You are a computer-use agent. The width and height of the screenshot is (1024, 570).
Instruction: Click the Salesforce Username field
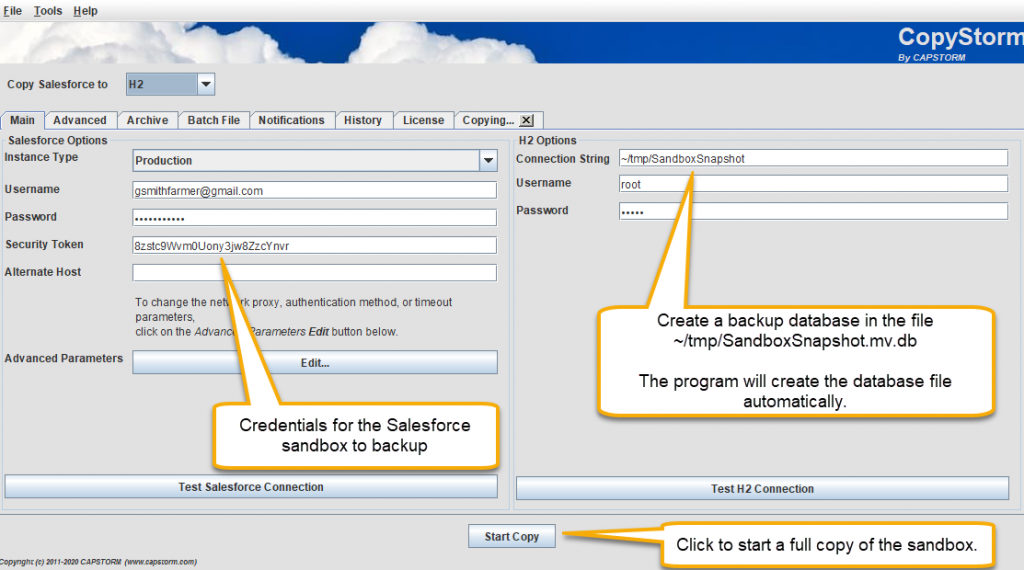314,191
